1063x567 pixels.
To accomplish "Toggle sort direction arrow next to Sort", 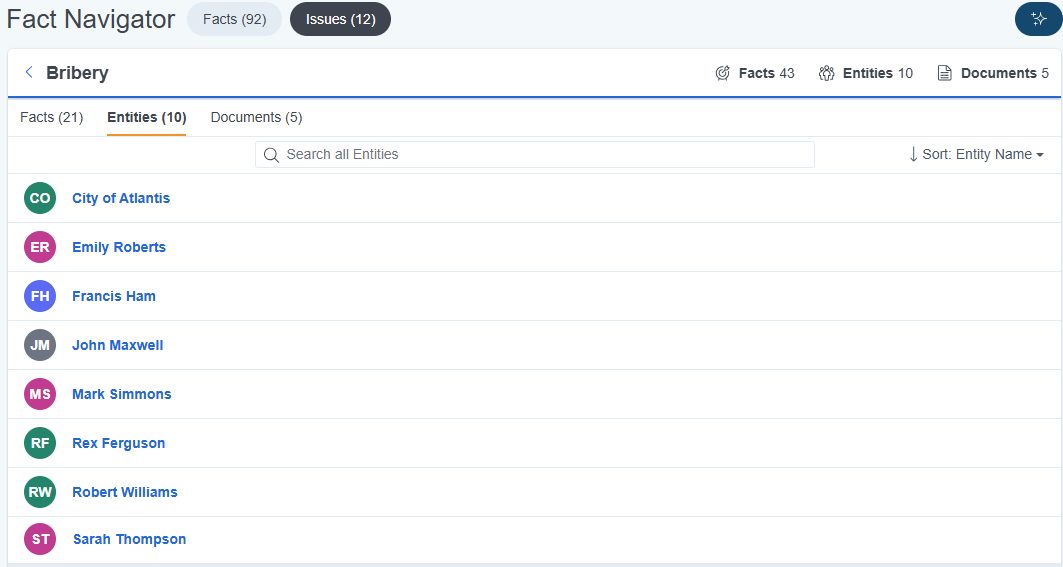I will click(x=913, y=154).
